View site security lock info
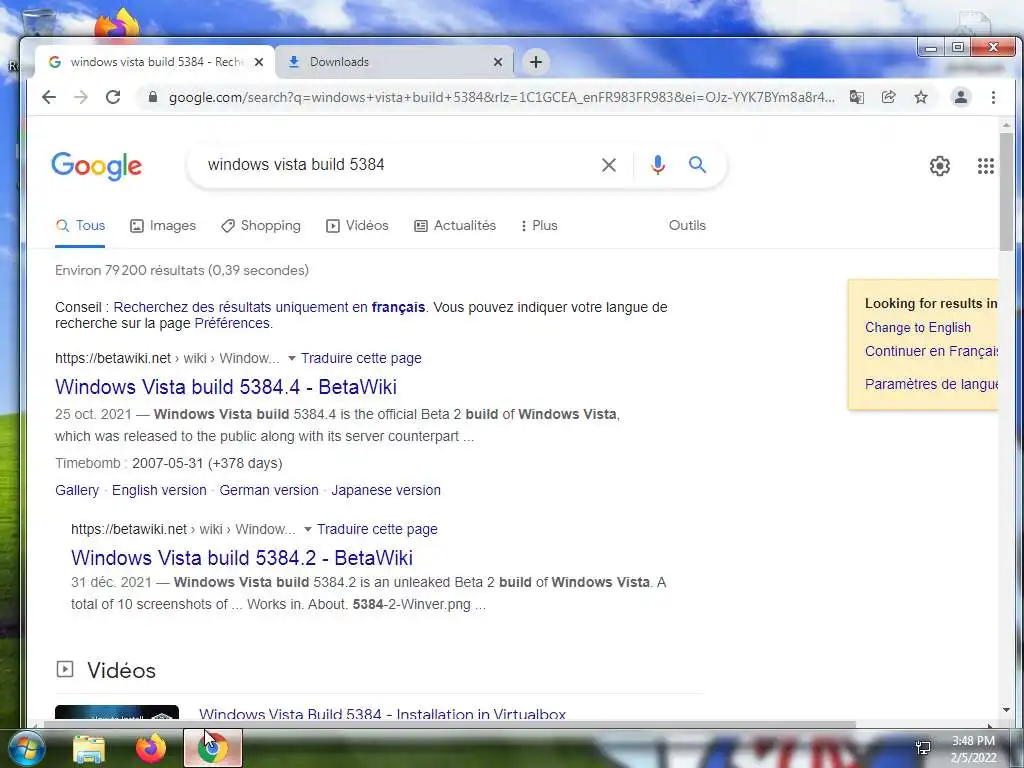 pyautogui.click(x=153, y=97)
